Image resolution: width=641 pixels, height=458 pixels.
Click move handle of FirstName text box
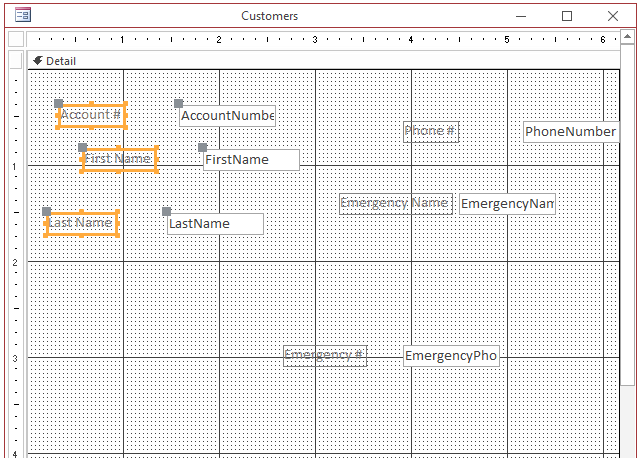tap(202, 147)
